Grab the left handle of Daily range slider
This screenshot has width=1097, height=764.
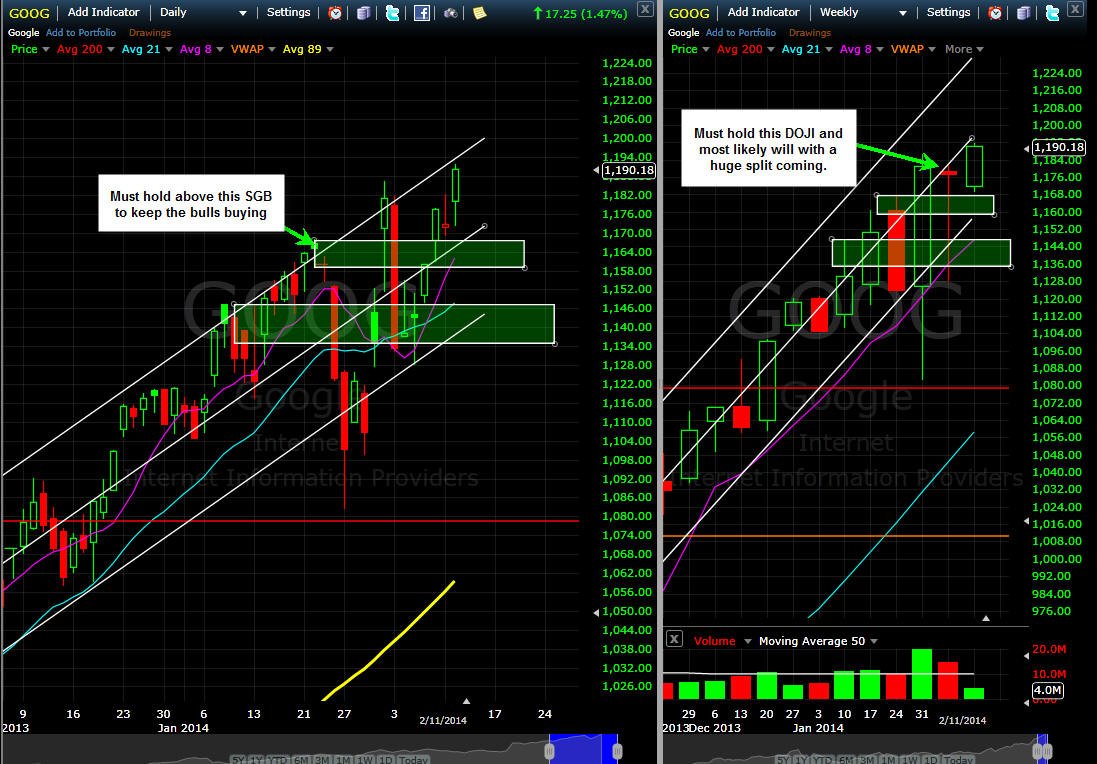point(549,753)
